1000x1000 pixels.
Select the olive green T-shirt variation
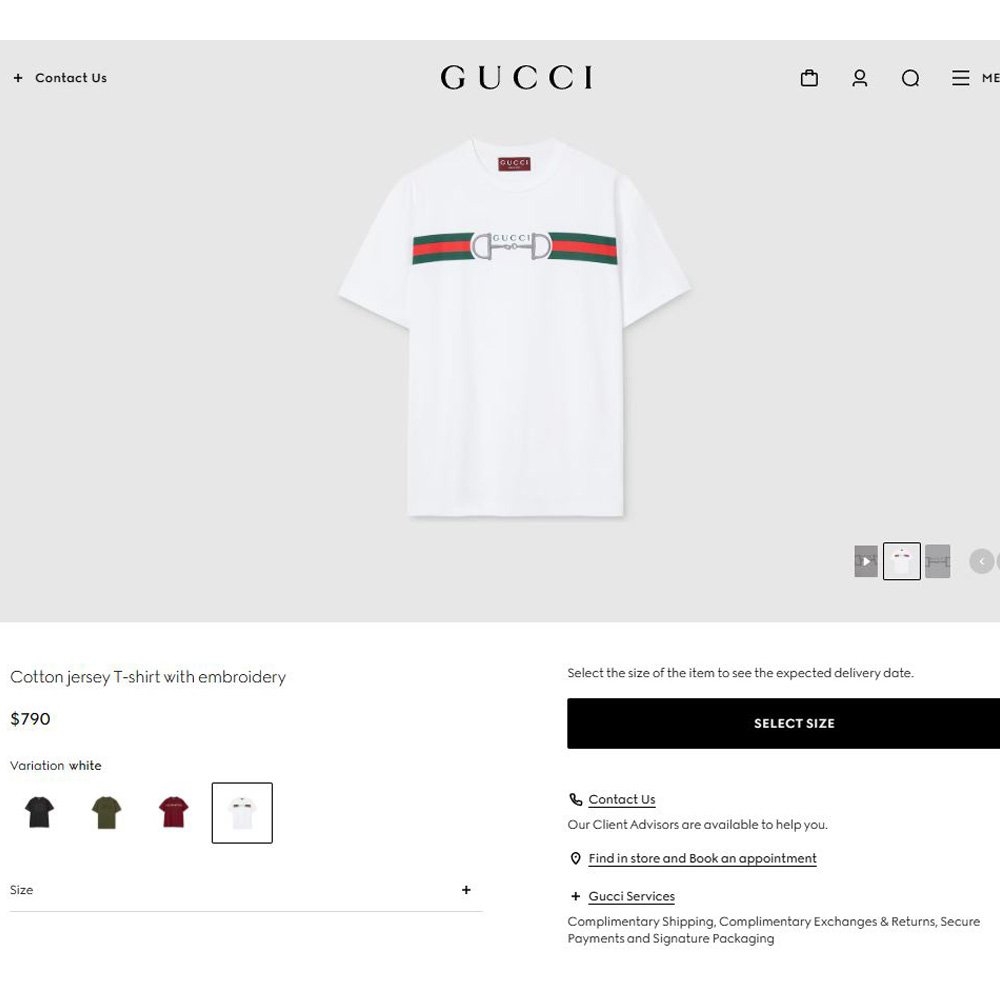click(107, 812)
